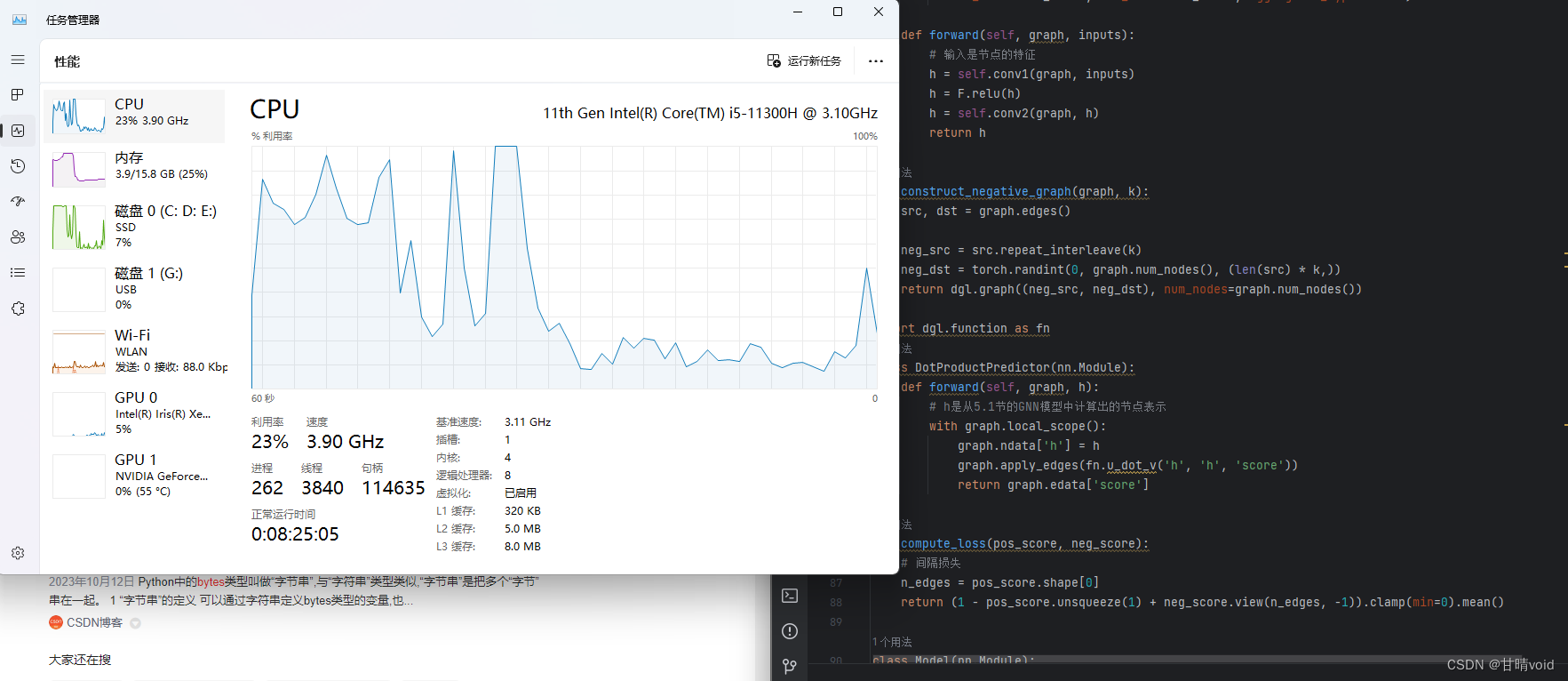Open App history page icon
The image size is (1568, 681).
pyautogui.click(x=18, y=166)
